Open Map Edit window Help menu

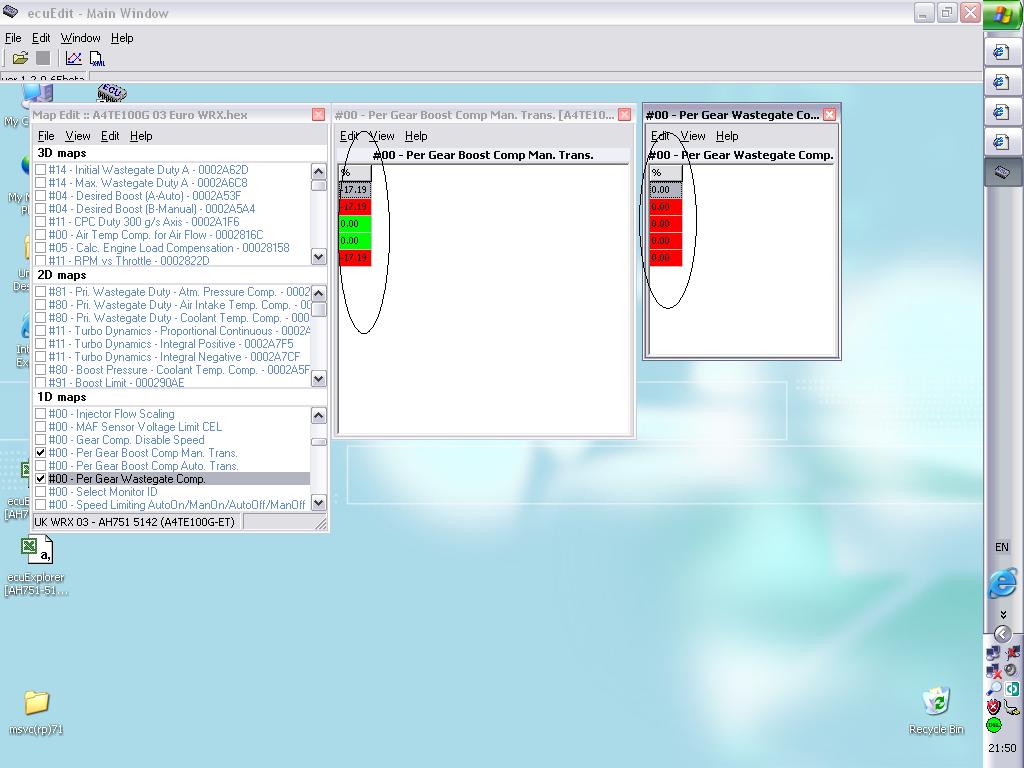click(x=141, y=136)
